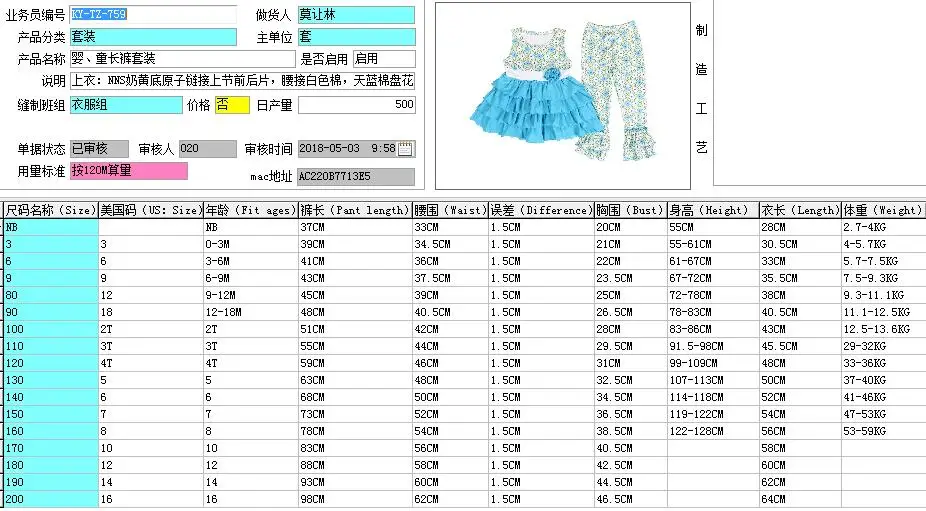Click the 尺码名称 (Size) column header
The image size is (926, 511).
point(51,210)
